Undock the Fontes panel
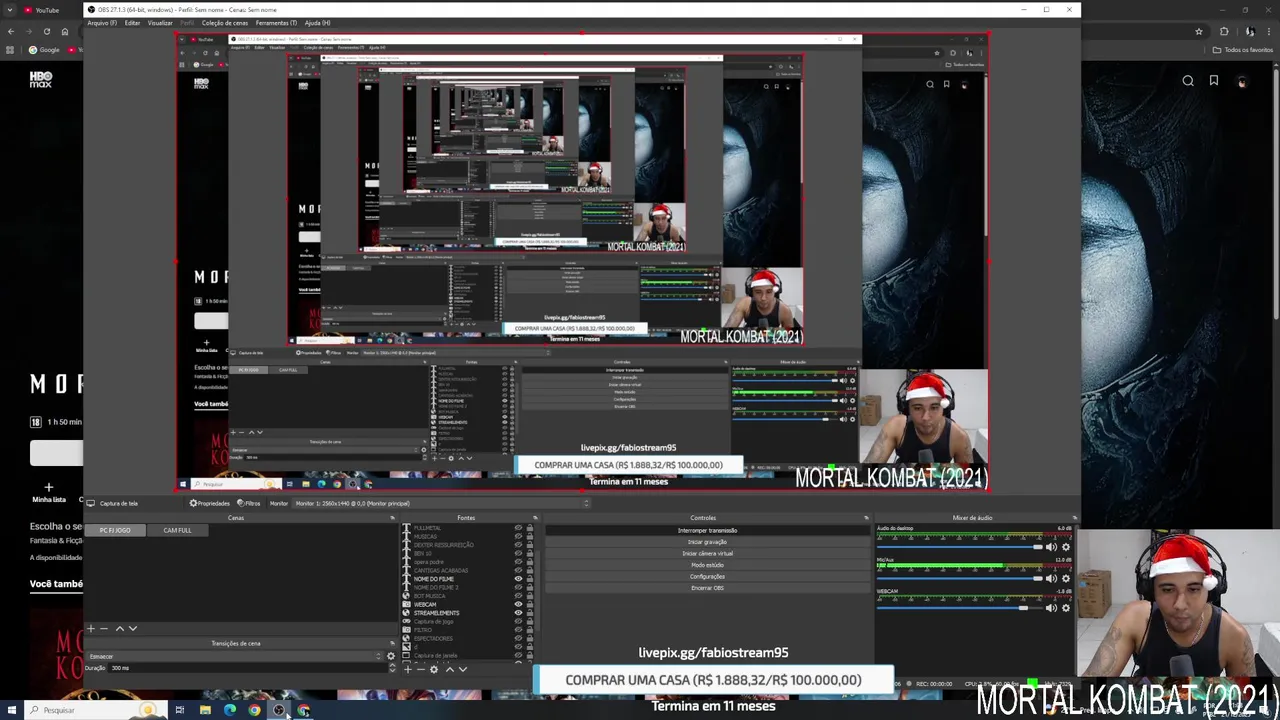This screenshot has height=720, width=1280. tap(535, 518)
